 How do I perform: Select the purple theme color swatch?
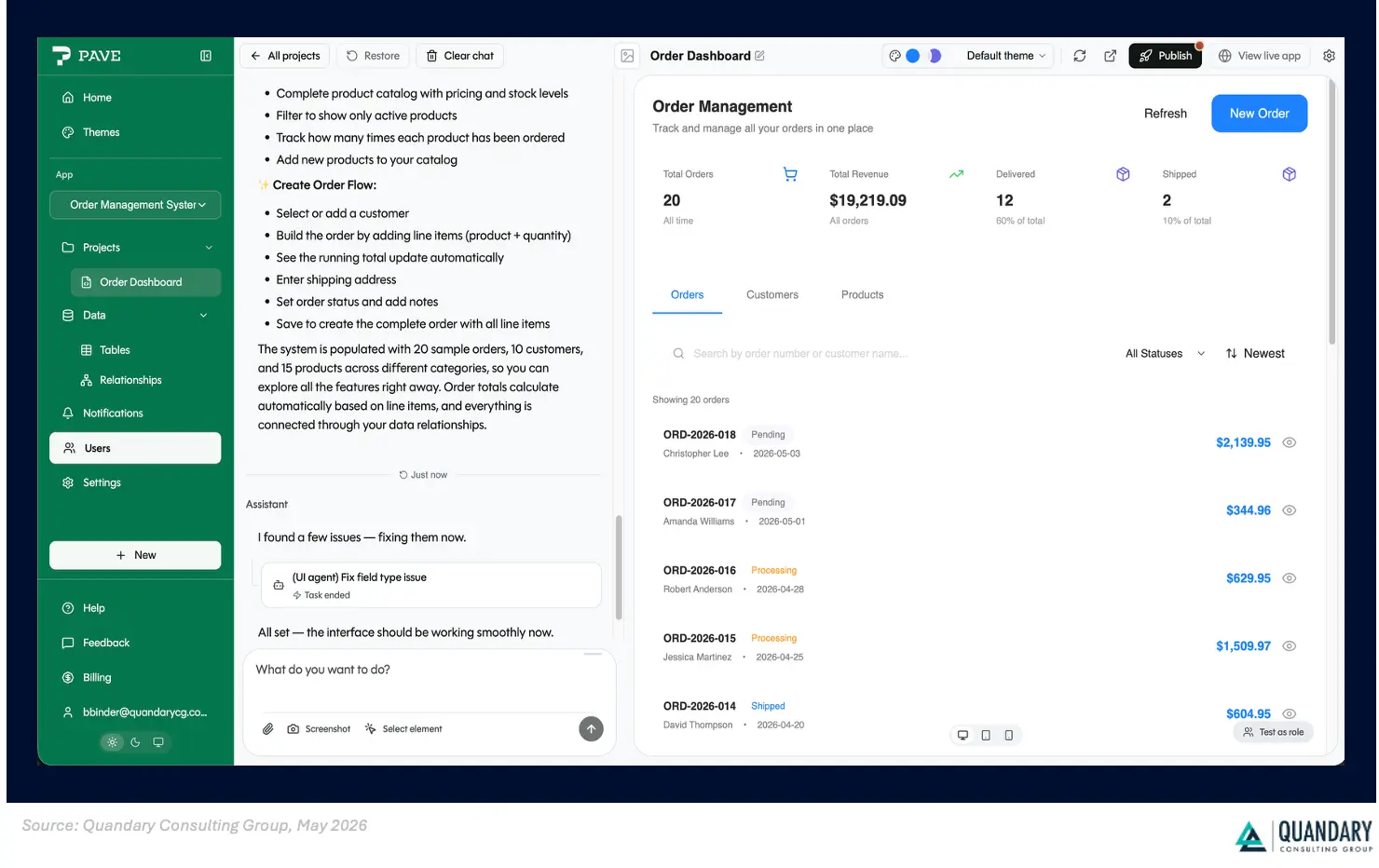click(x=934, y=56)
